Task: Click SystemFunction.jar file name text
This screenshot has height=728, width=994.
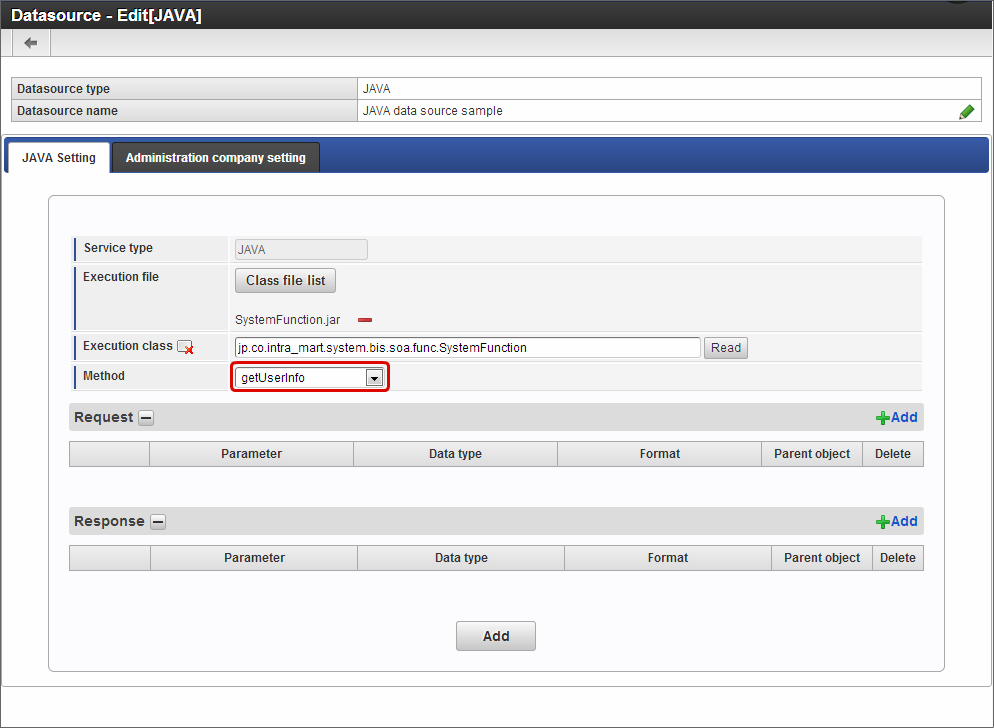Action: coord(288,320)
